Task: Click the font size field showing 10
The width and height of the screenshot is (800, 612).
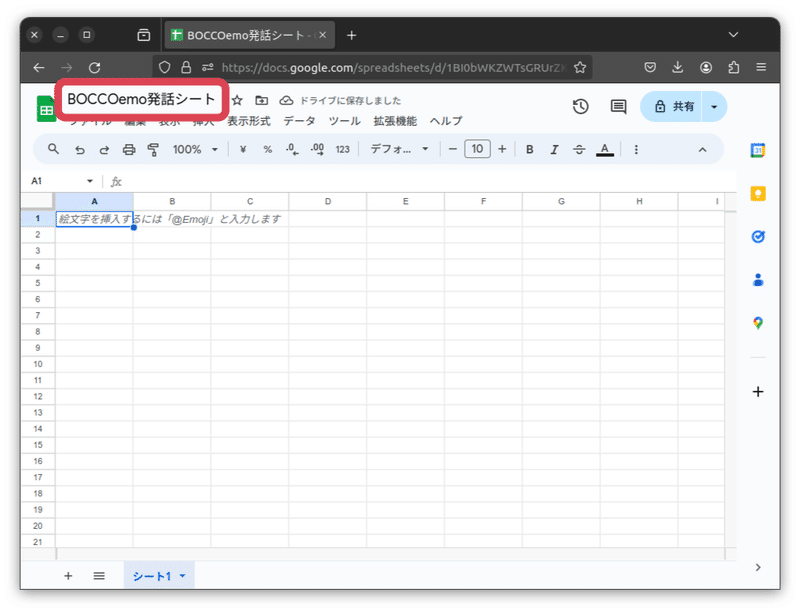Action: point(477,149)
